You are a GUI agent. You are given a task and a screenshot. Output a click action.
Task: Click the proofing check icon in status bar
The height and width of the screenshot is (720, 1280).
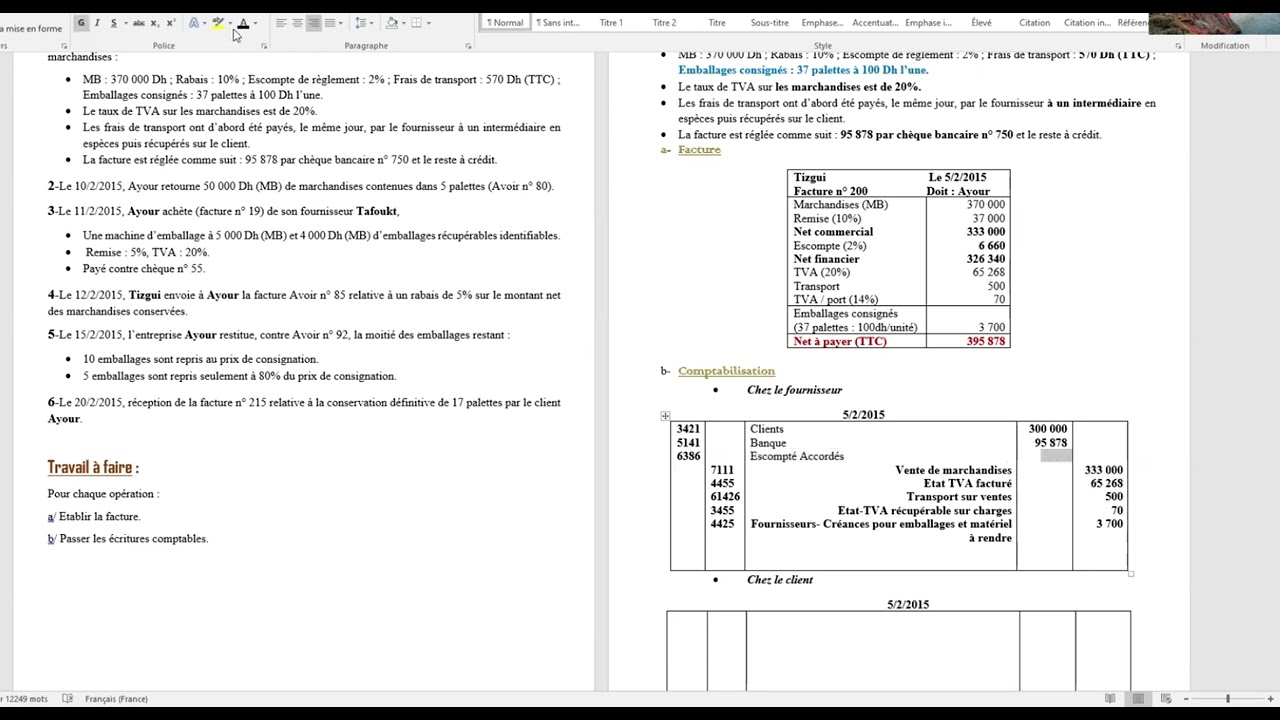coord(67,699)
